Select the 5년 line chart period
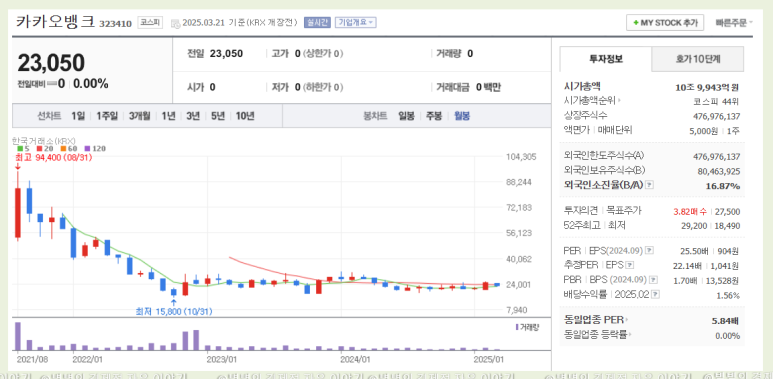Image resolution: width=773 pixels, height=379 pixels. (217, 116)
